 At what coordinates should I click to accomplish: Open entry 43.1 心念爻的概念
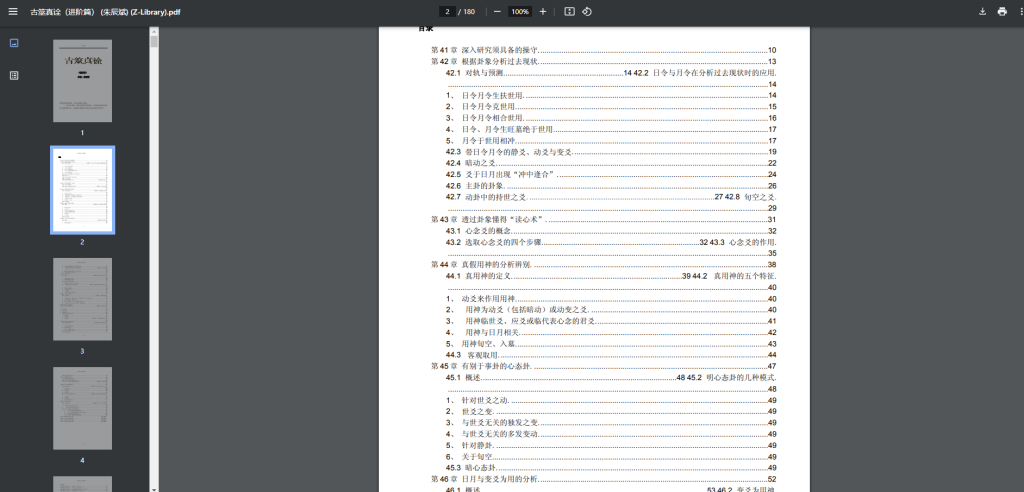tap(611, 231)
